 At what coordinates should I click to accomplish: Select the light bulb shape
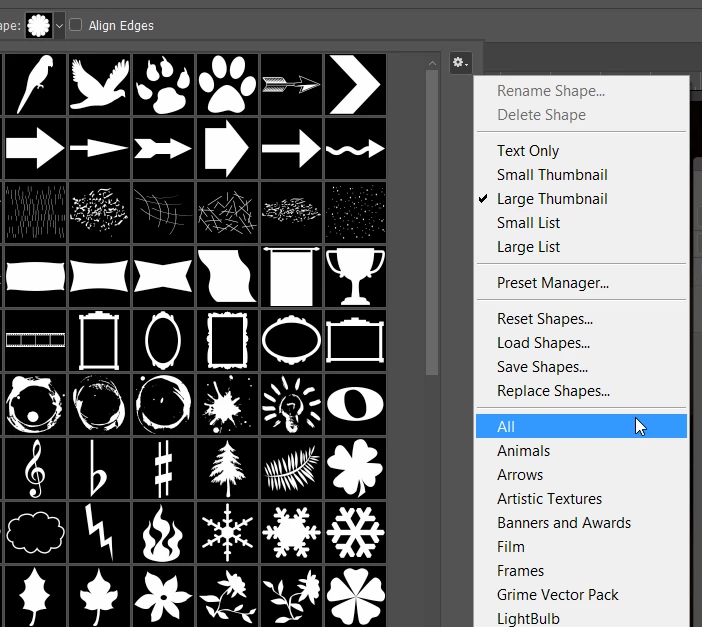[291, 404]
